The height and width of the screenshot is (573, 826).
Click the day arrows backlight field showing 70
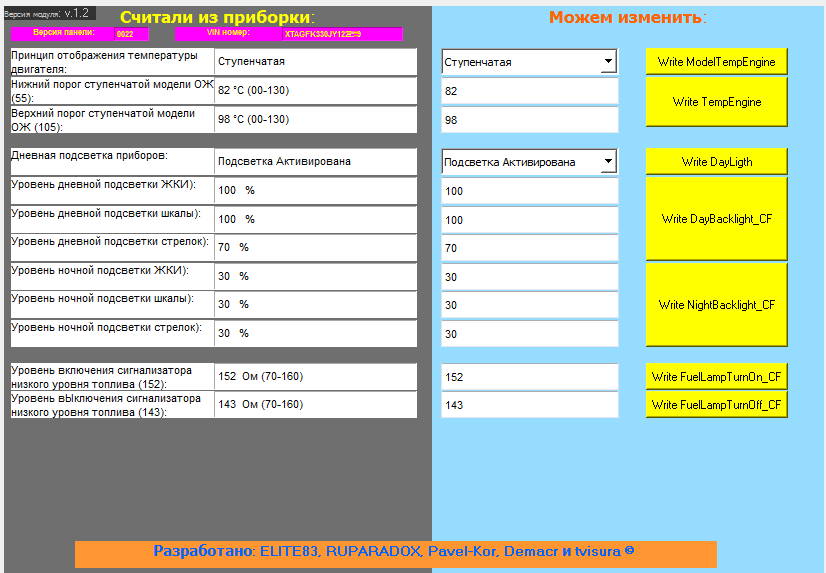(x=529, y=248)
